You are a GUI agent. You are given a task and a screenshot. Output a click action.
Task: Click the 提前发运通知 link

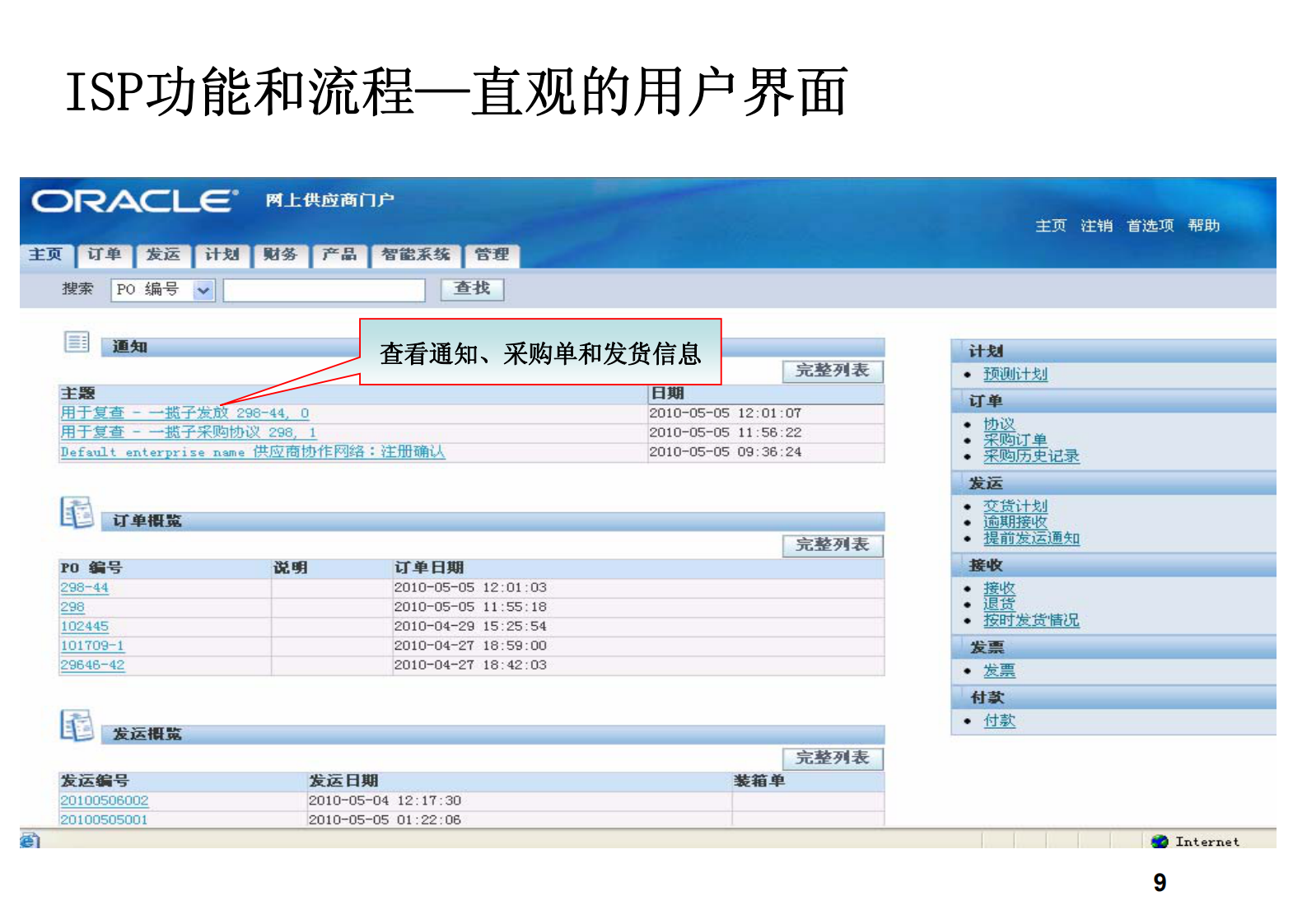[x=1031, y=539]
